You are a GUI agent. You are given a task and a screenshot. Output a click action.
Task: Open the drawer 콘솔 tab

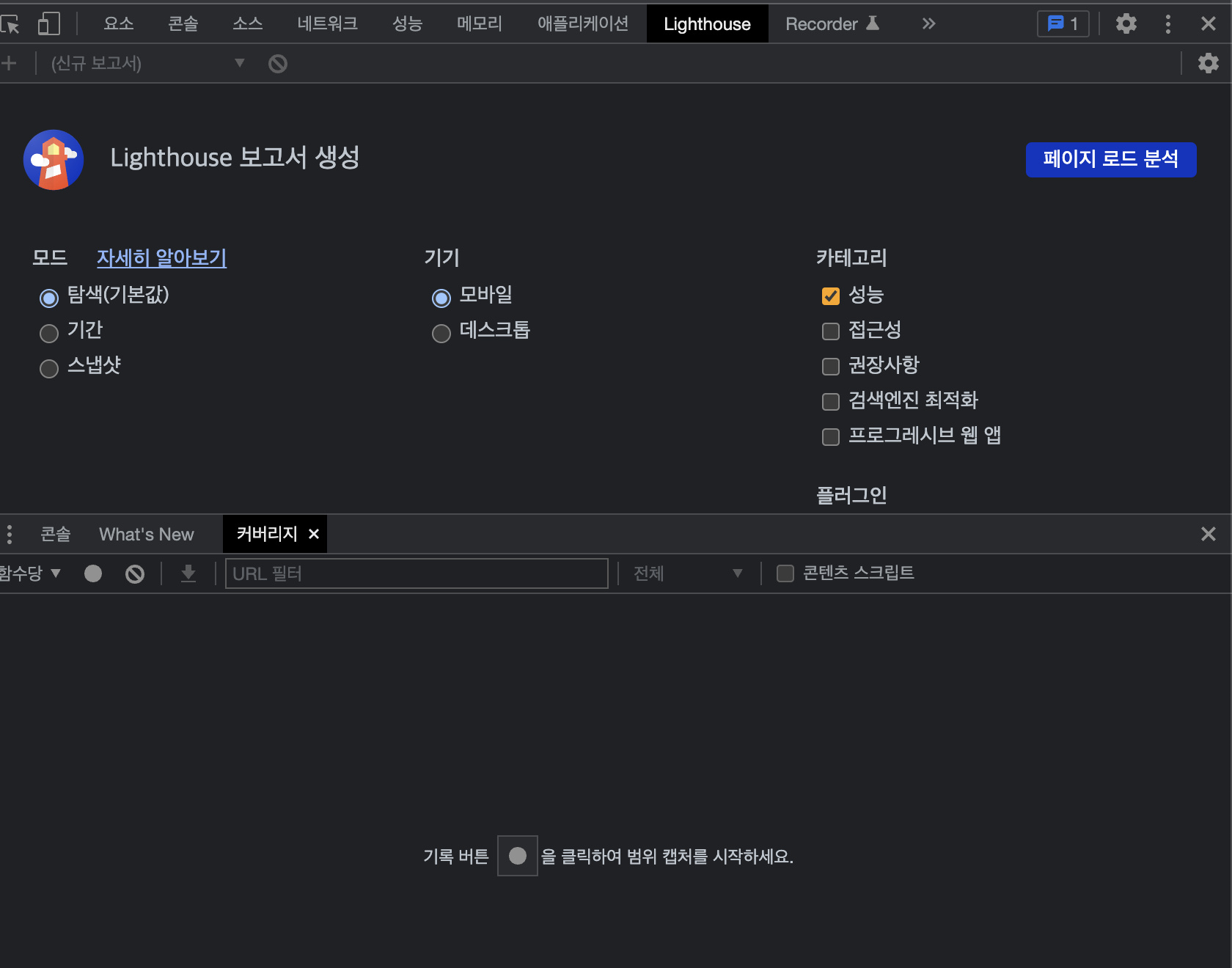[x=56, y=535]
